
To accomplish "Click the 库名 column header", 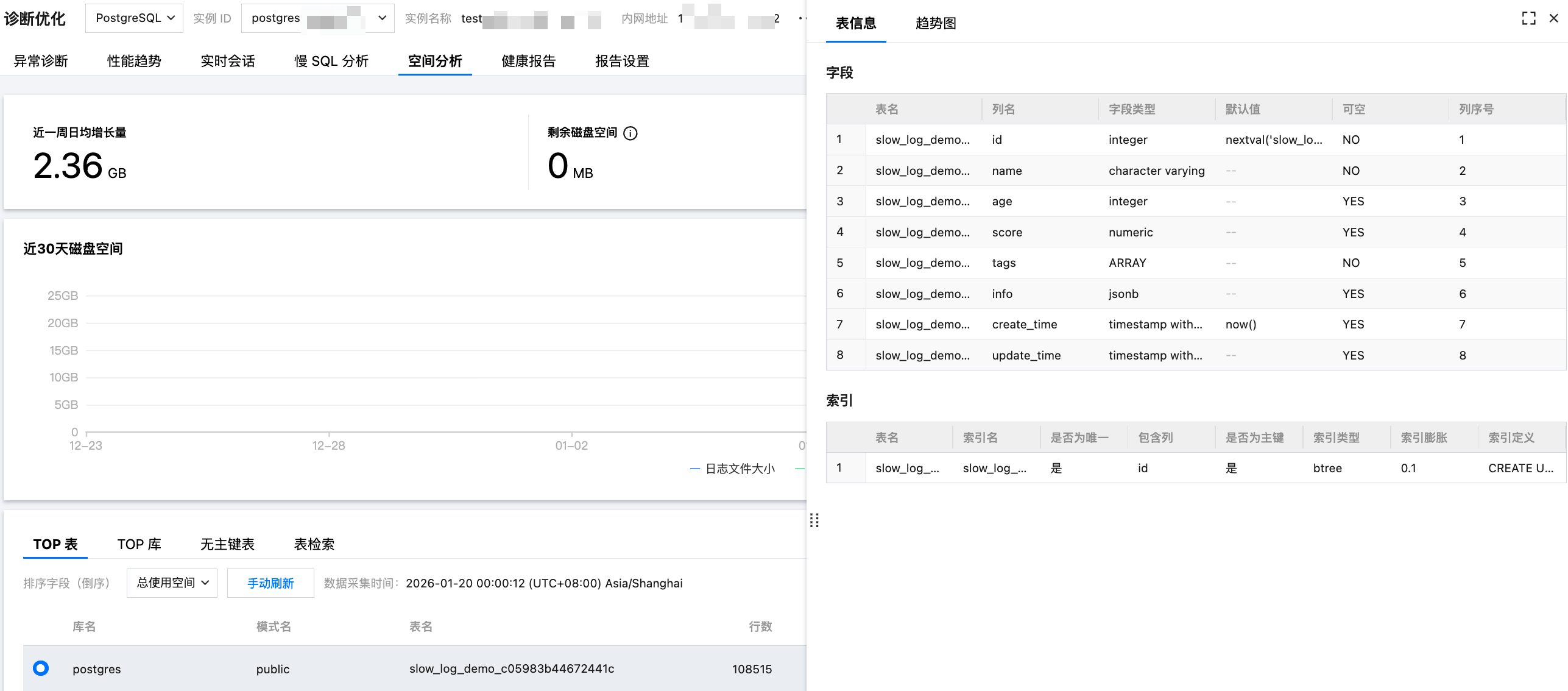I will click(x=84, y=626).
